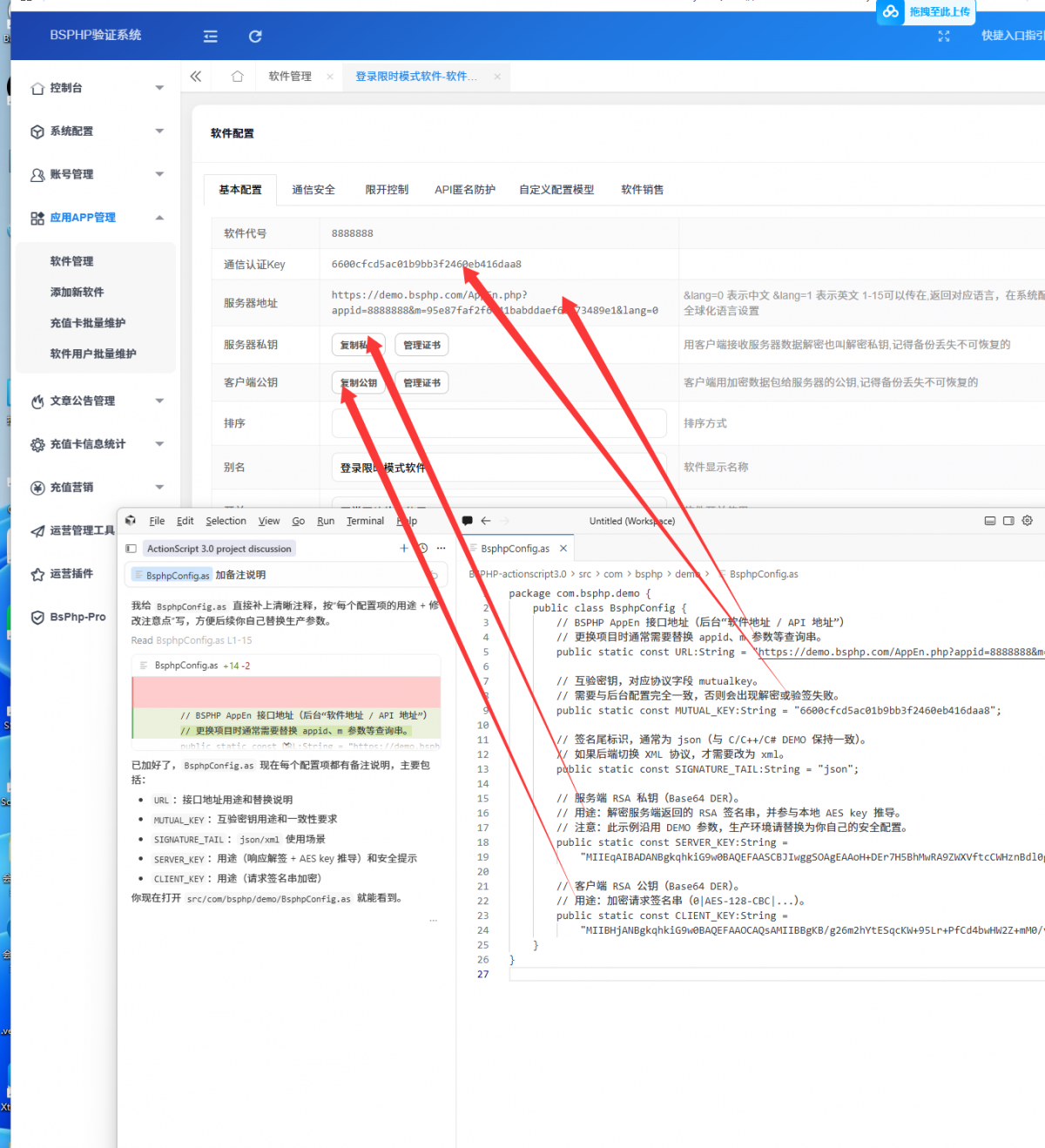Close the 软件管理 tab
Viewport: 1045px width, 1148px height.
330,77
